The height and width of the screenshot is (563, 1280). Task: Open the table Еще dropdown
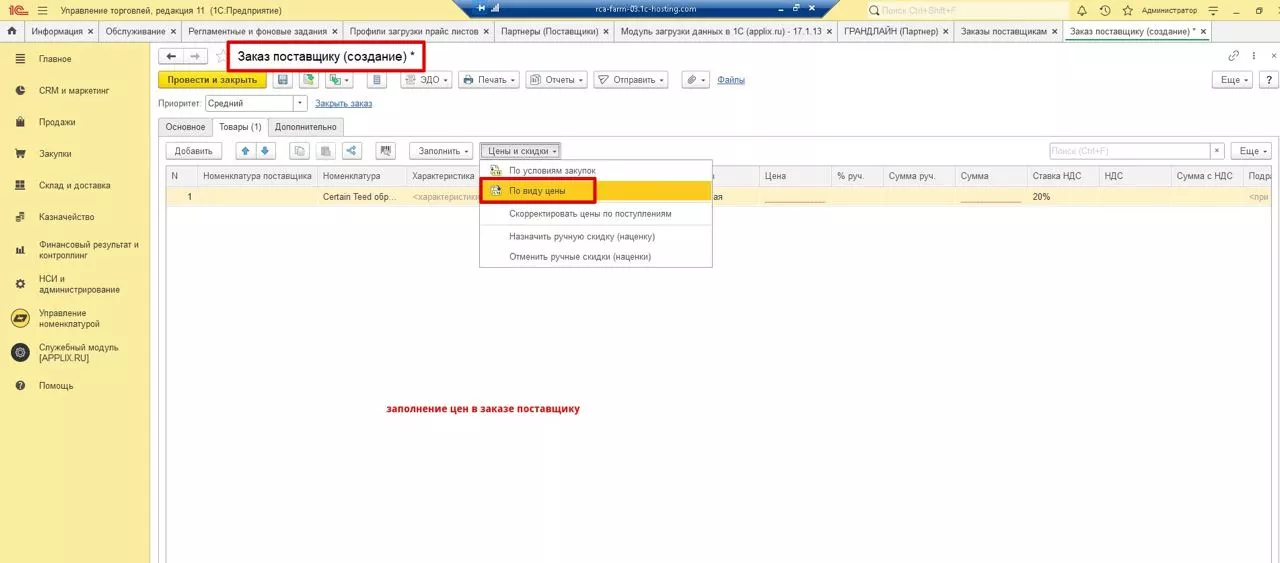click(1250, 151)
